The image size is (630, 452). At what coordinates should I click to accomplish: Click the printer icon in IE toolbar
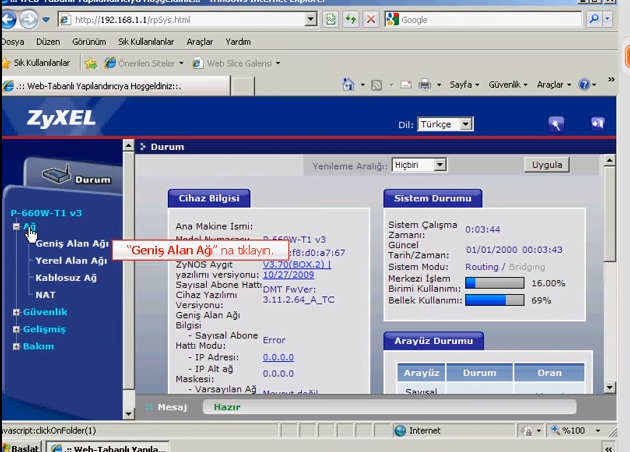click(425, 86)
